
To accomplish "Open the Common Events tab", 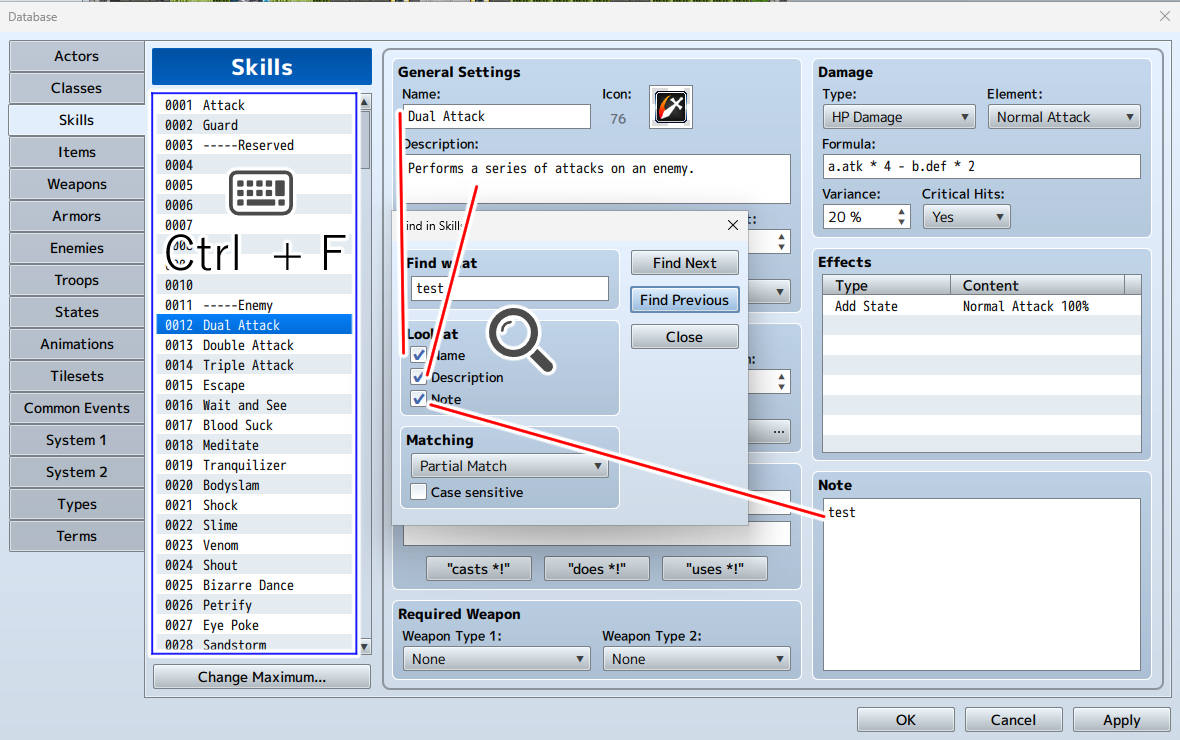I will click(x=77, y=408).
